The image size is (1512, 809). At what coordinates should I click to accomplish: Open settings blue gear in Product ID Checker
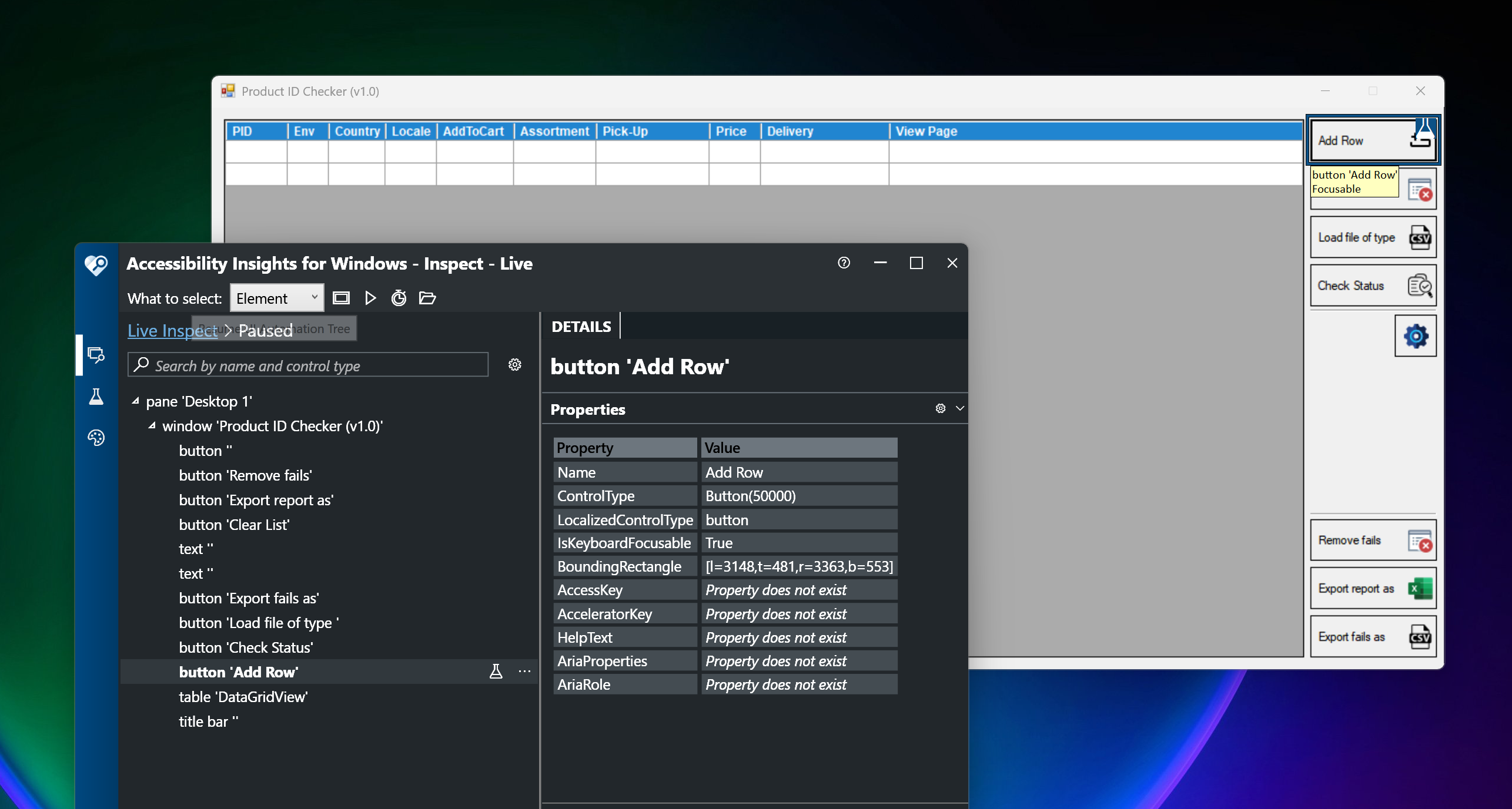(x=1416, y=336)
